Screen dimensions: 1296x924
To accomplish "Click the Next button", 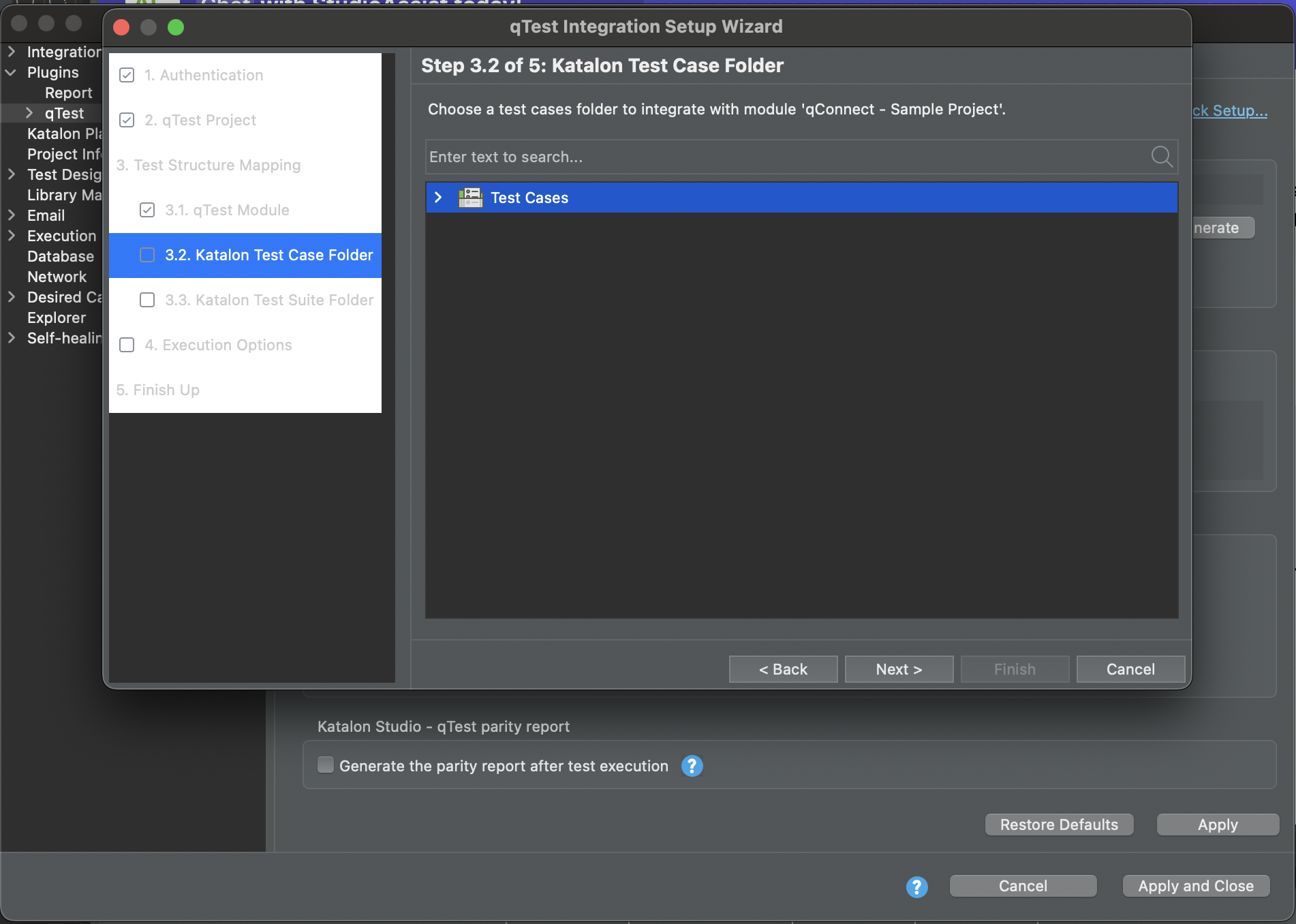I will point(898,668).
